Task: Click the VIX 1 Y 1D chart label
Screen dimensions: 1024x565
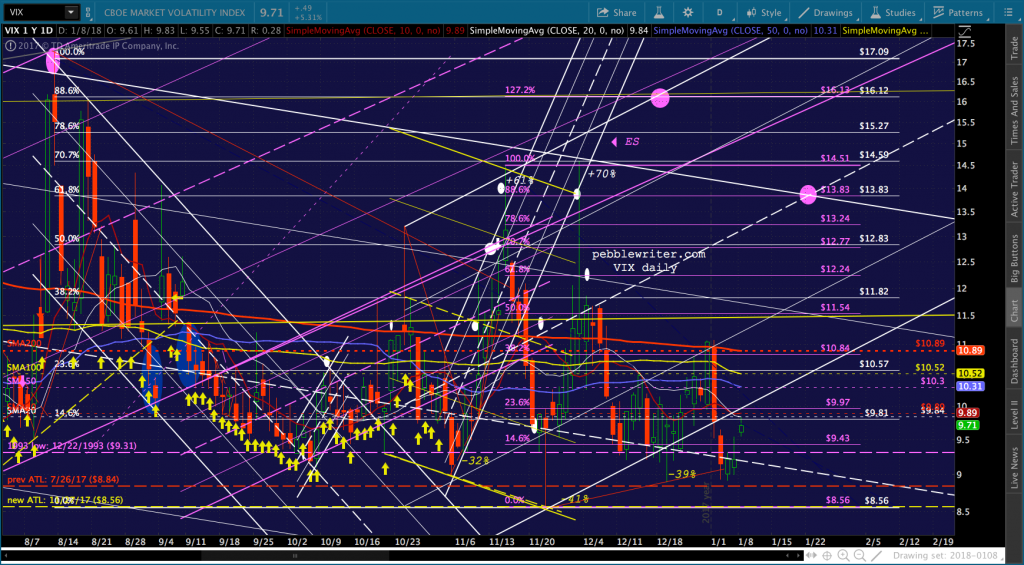Action: click(29, 30)
